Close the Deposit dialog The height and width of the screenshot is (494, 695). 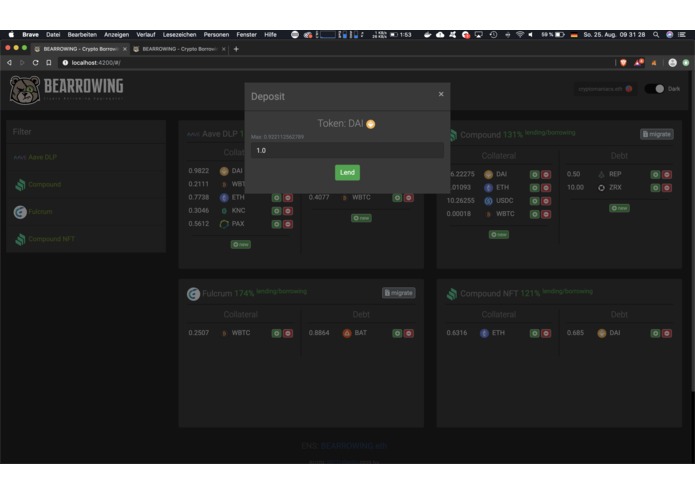pyautogui.click(x=441, y=94)
